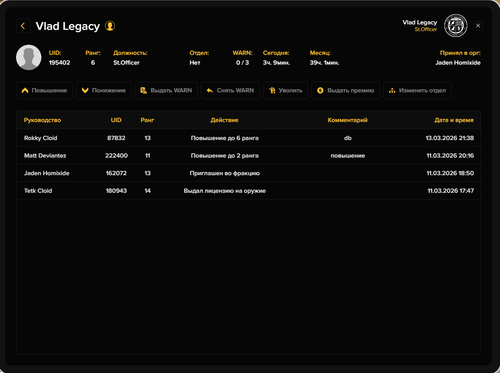Viewport: 500px width, 373px height.
Task: Click the date 11.03.2026 18:50
Action: [x=450, y=173]
